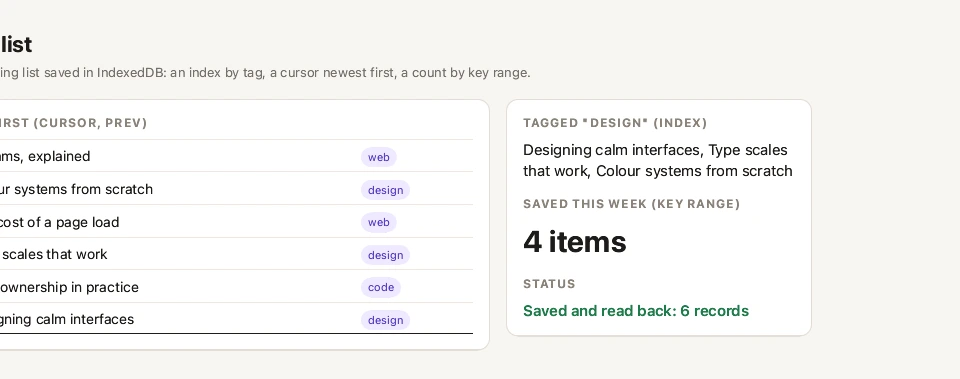Click the page title ending in "list"
This screenshot has height=379, width=960.
coord(16,45)
